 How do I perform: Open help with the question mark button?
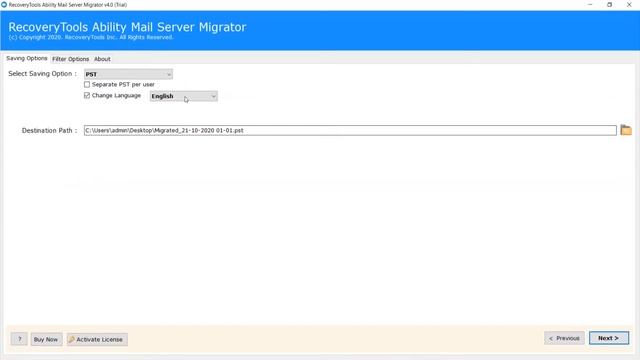[19, 339]
